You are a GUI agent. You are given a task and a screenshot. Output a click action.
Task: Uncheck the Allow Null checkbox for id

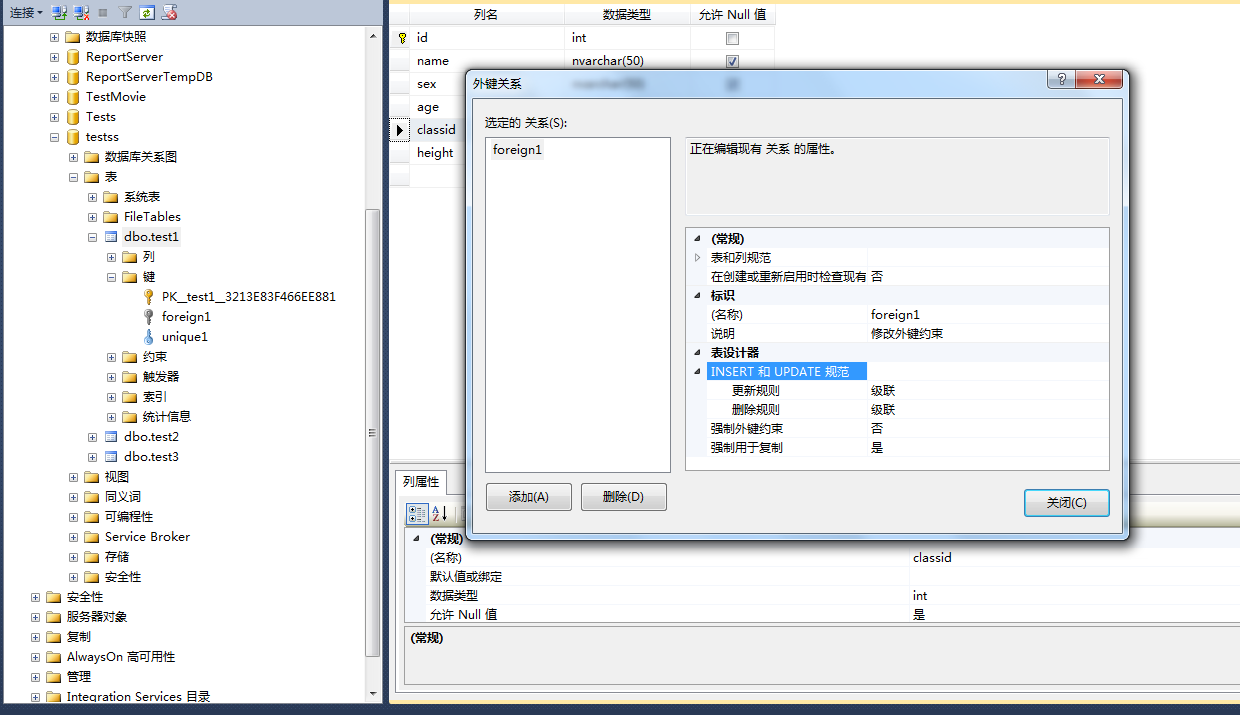[x=732, y=37]
